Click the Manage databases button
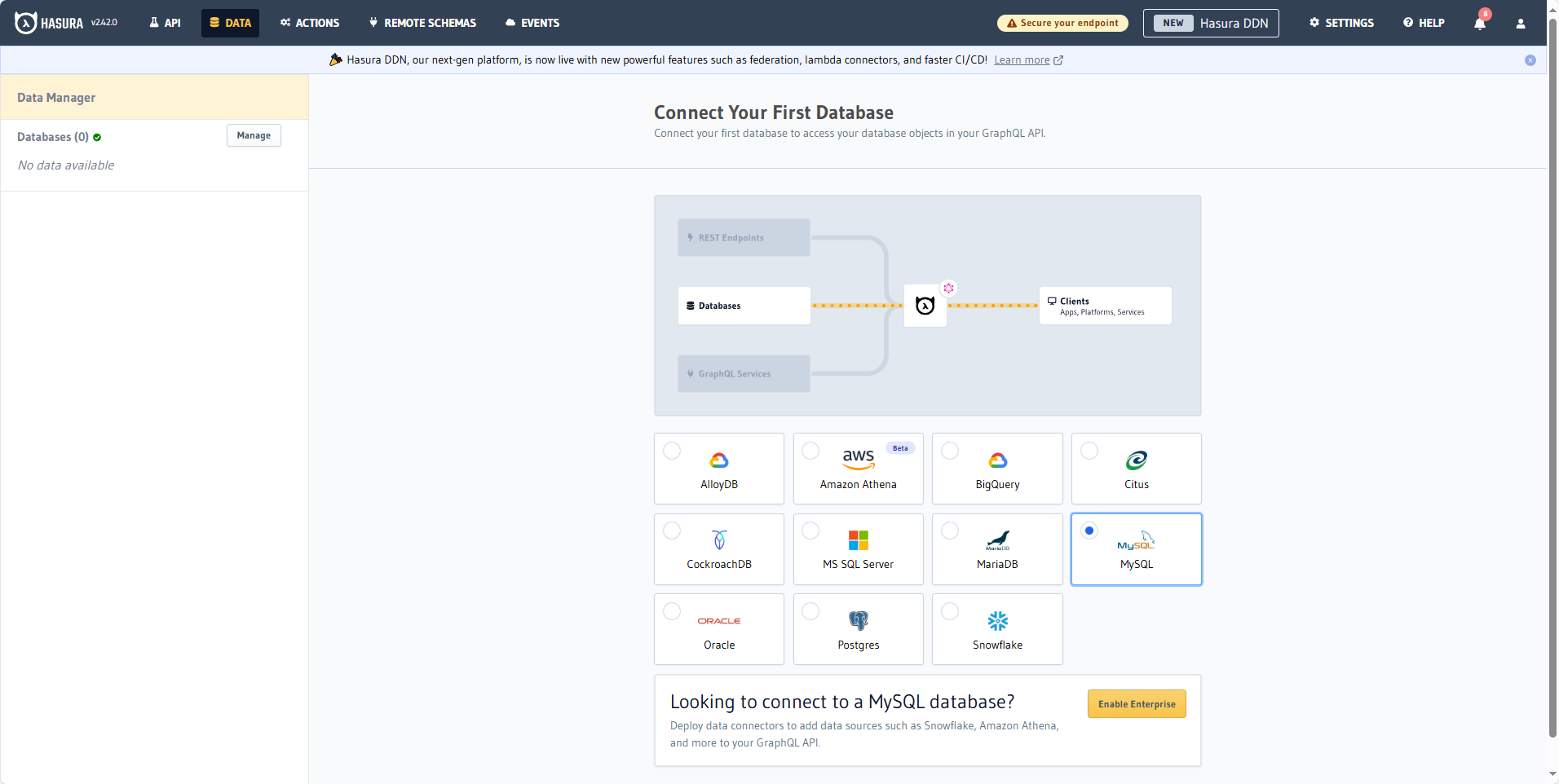The height and width of the screenshot is (784, 1559). point(254,135)
